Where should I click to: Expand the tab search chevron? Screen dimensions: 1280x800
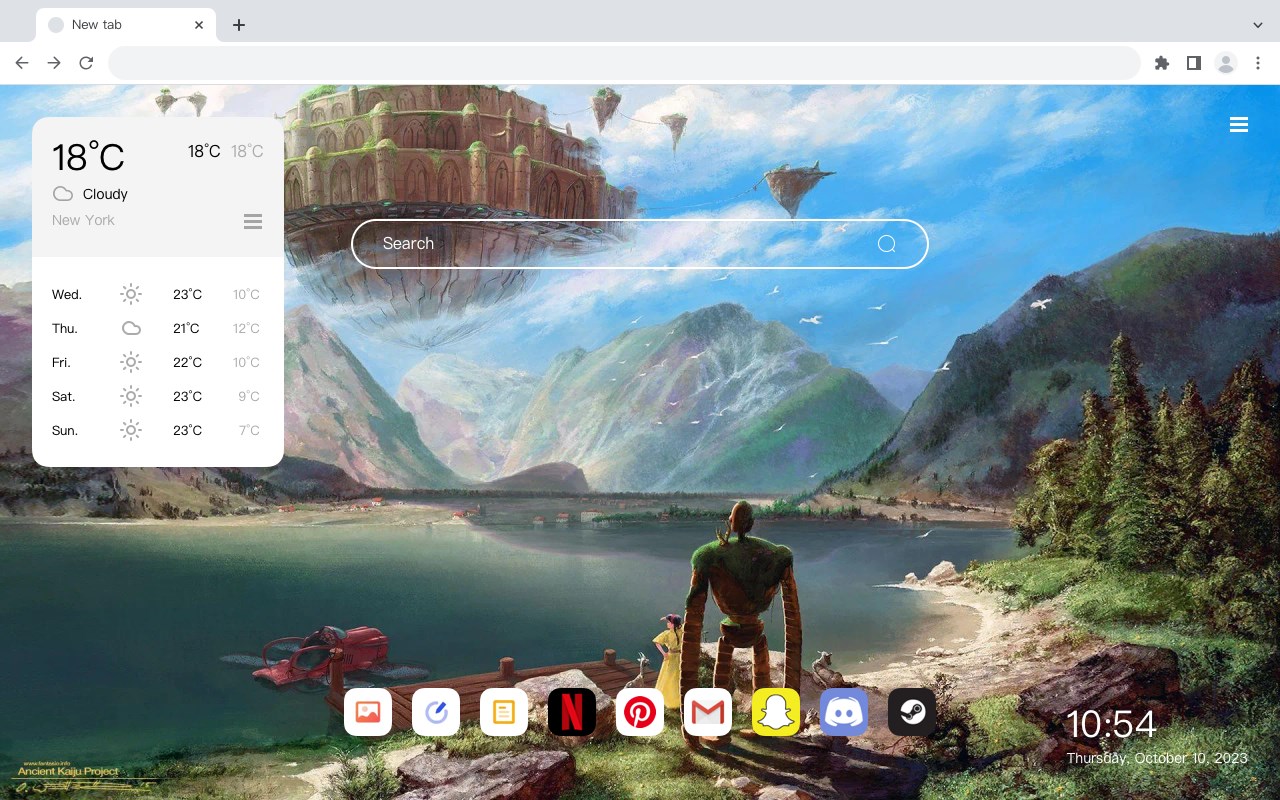coord(1258,25)
